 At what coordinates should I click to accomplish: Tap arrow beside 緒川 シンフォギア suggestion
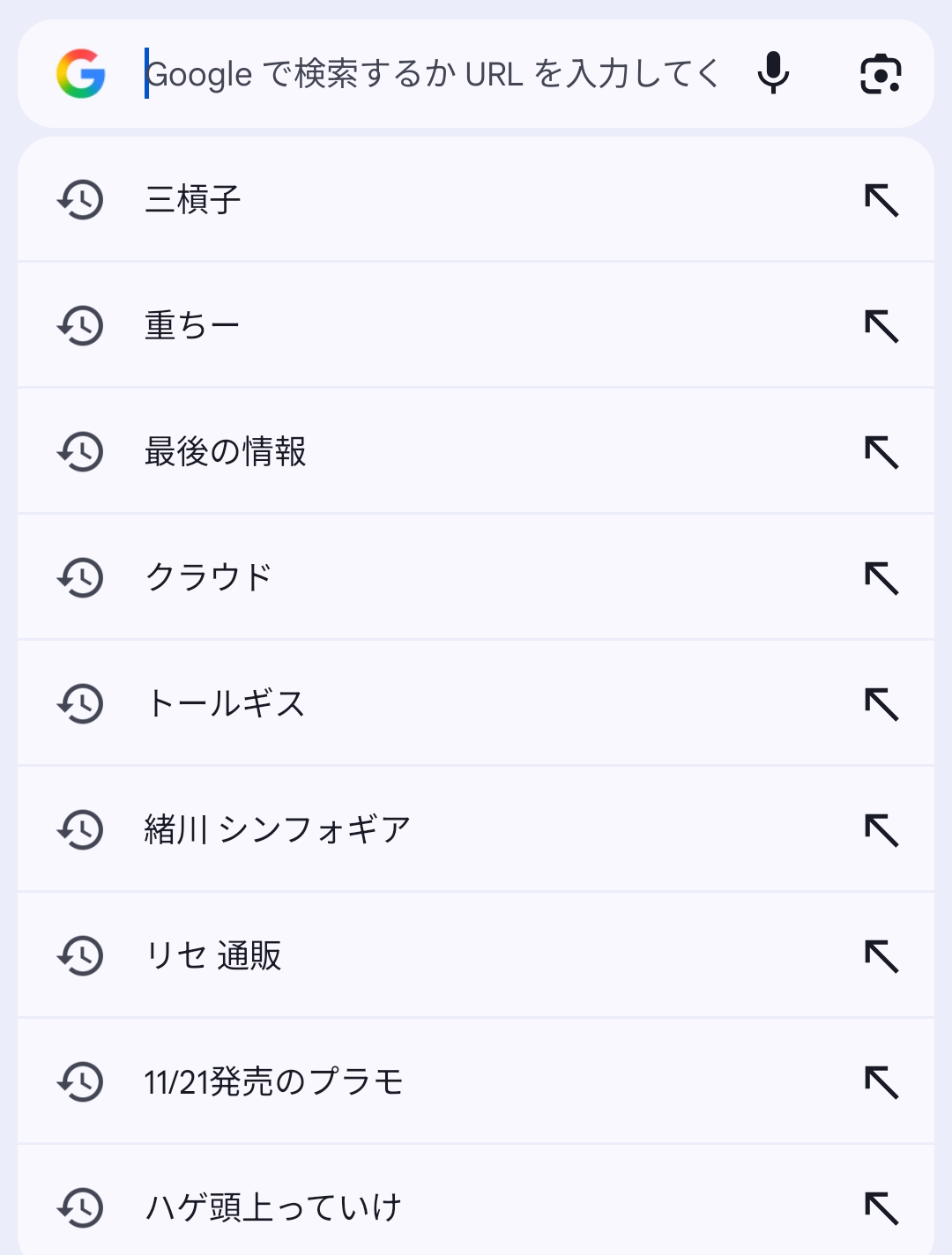point(881,830)
